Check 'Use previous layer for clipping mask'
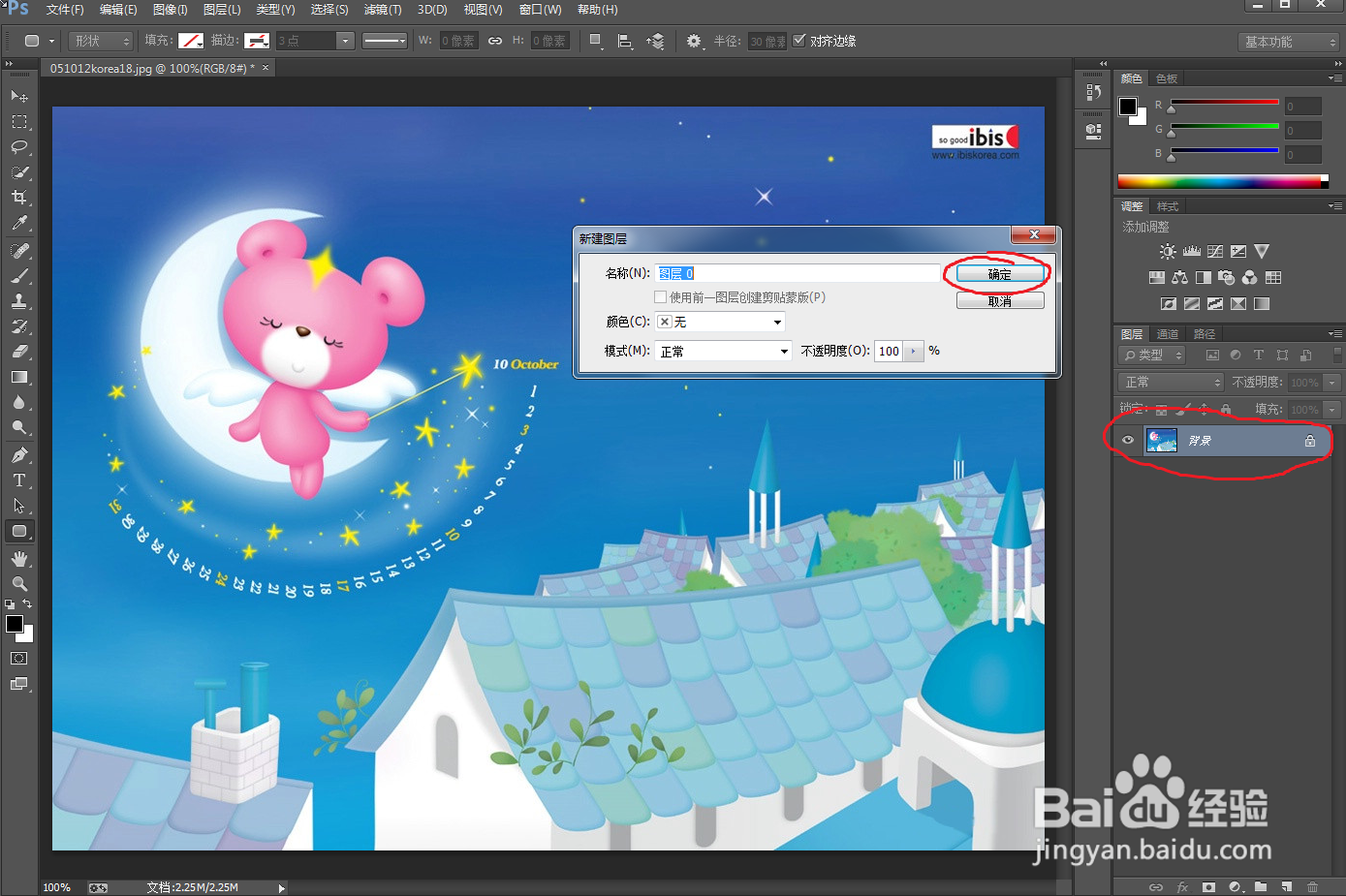The image size is (1346, 896). click(660, 297)
